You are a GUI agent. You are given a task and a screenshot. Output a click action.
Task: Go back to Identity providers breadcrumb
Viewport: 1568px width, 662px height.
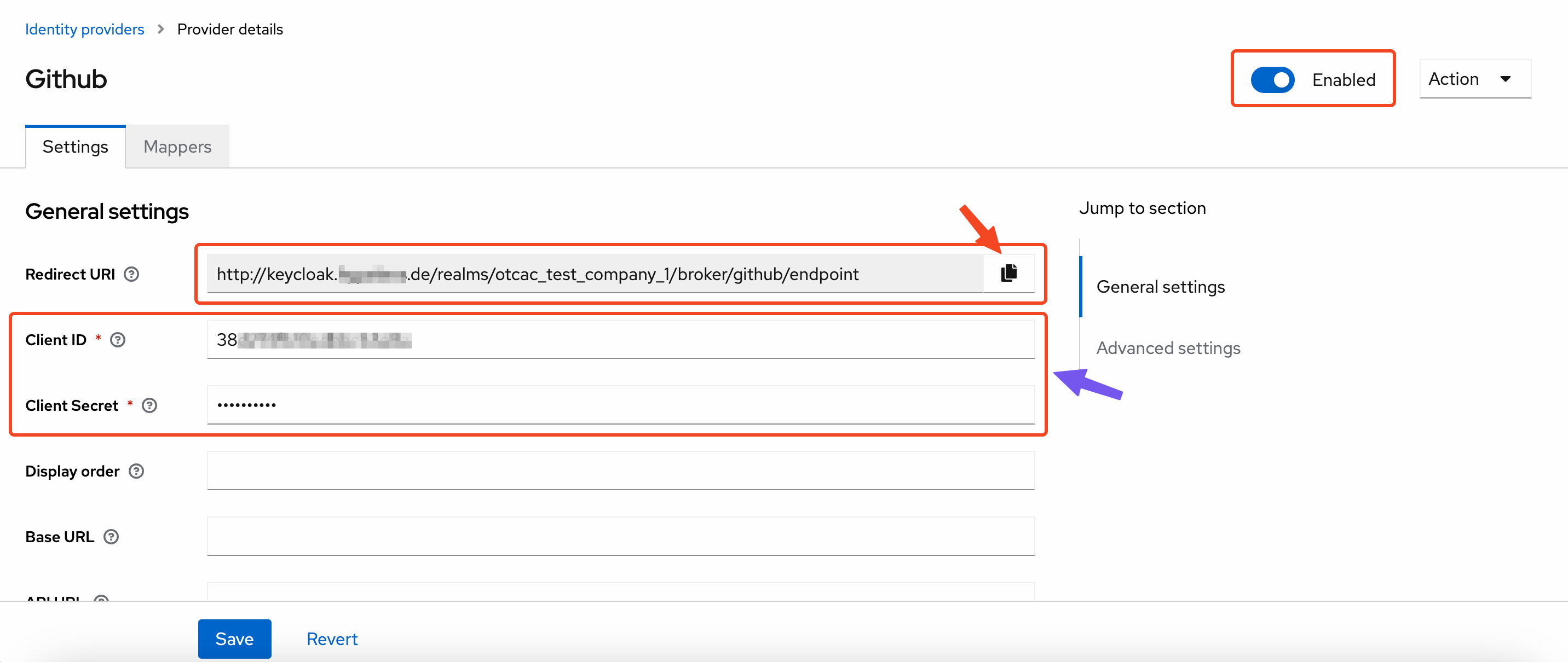tap(85, 29)
